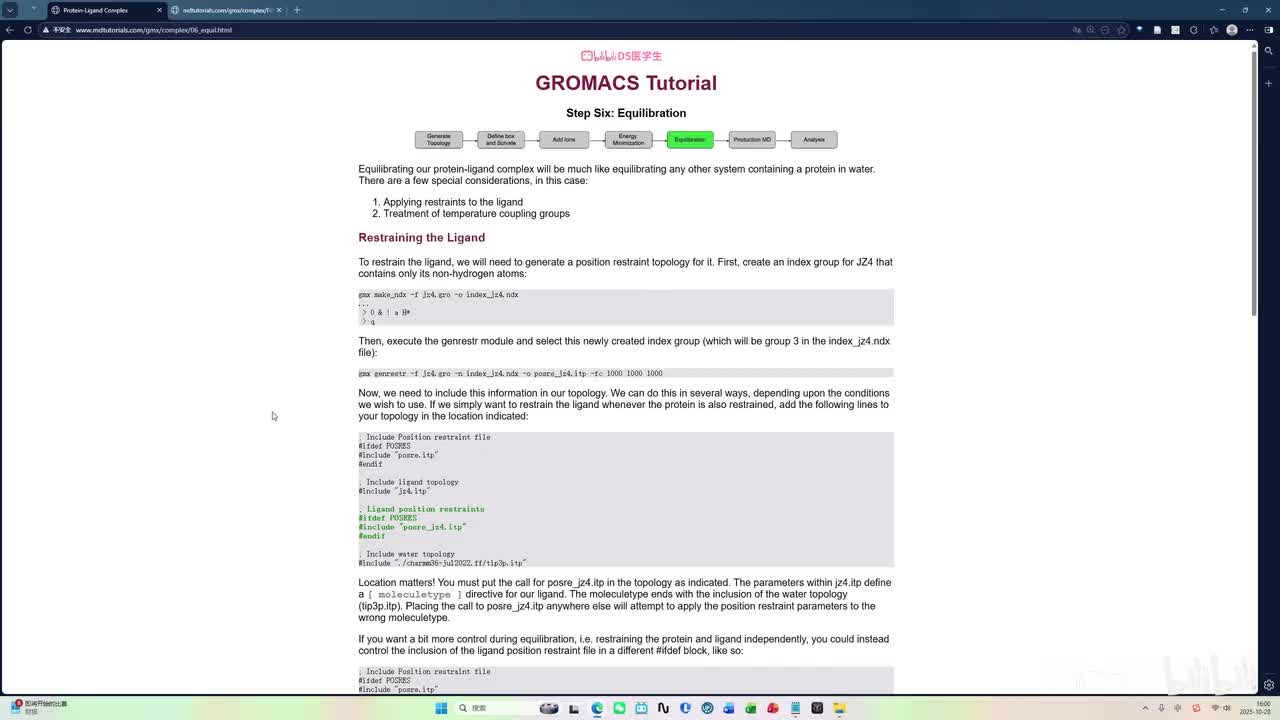Open the favorites list star icon

coord(1213,30)
